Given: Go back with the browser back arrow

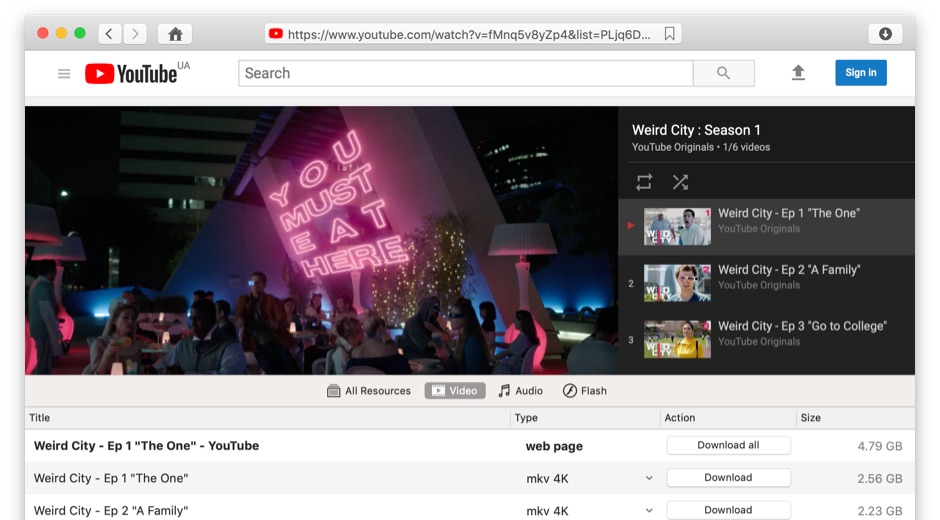Looking at the screenshot, I should pos(110,34).
